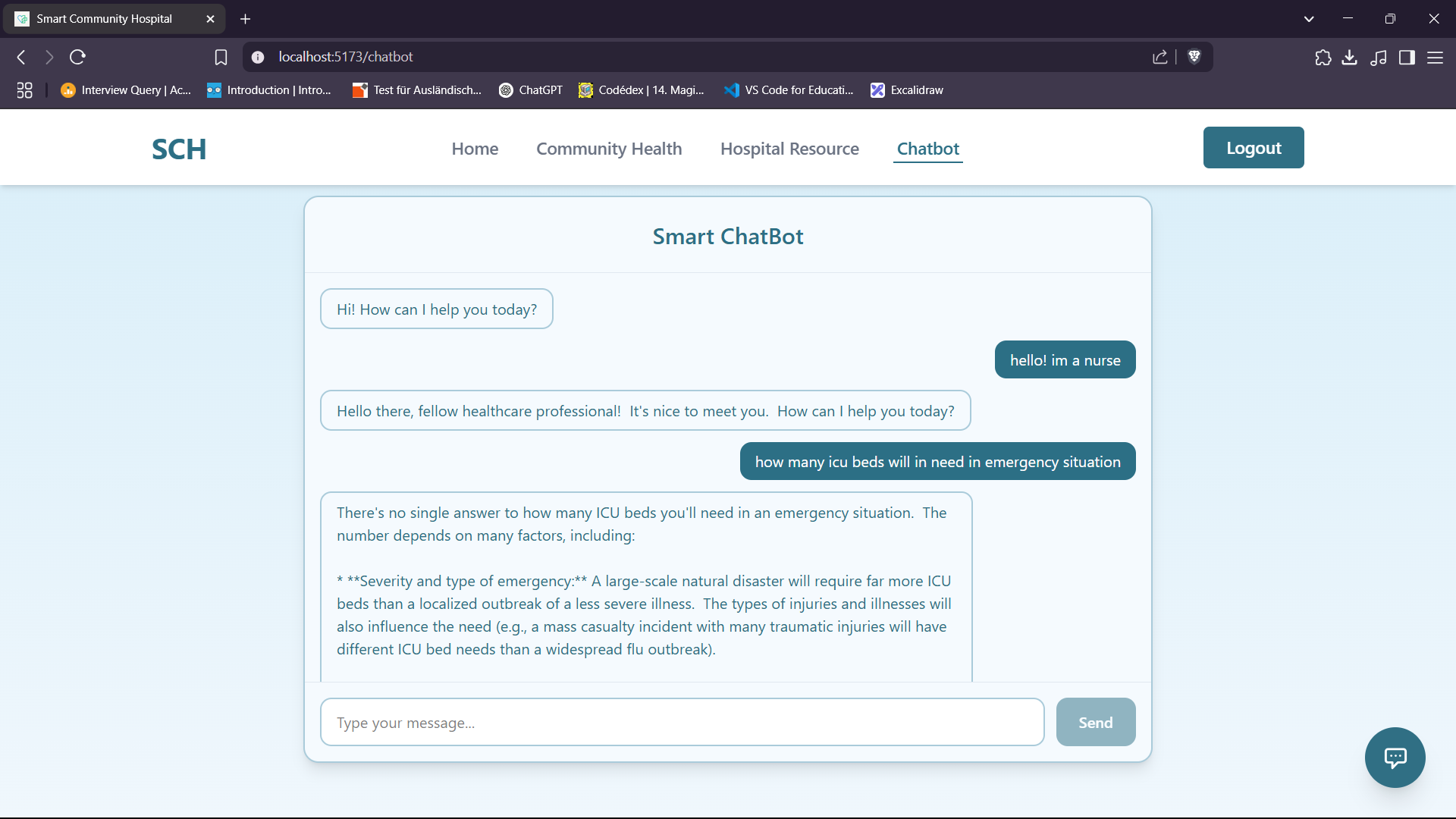Open the tab search dropdown chevron

1309,18
